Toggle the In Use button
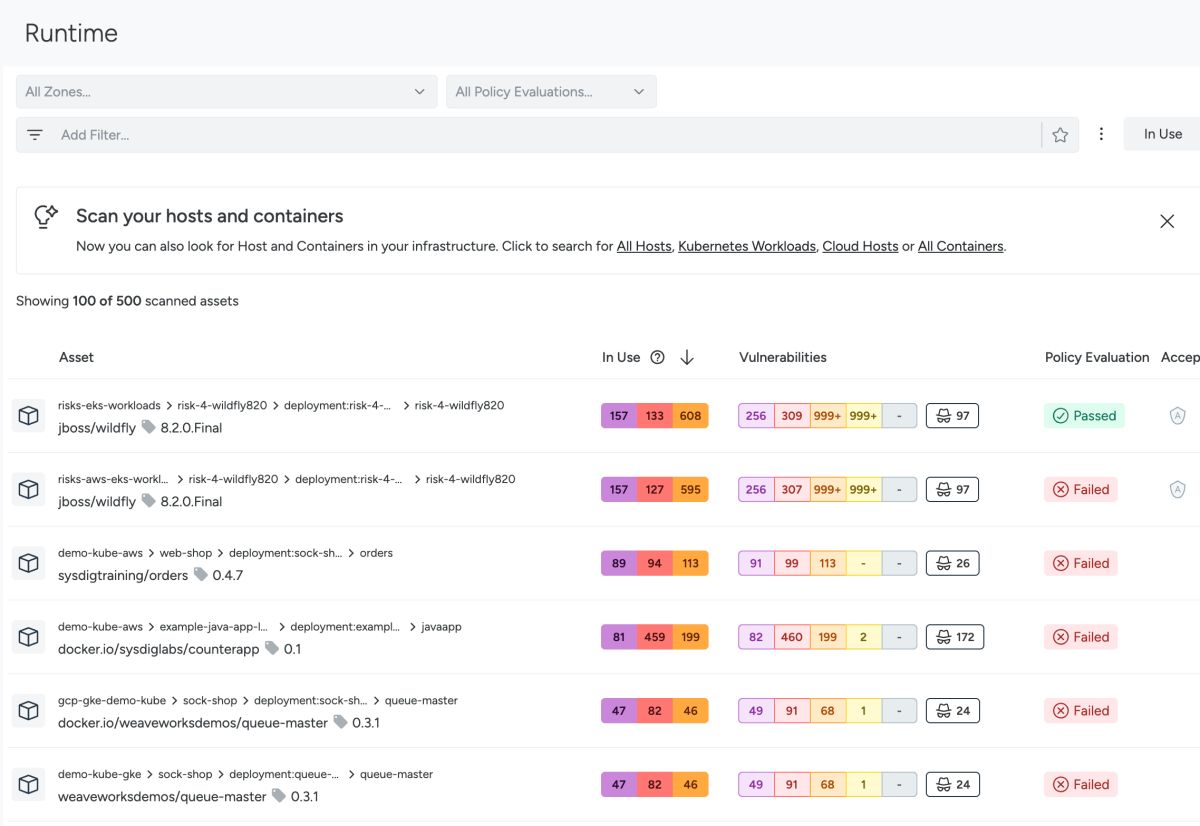 pyautogui.click(x=1162, y=134)
